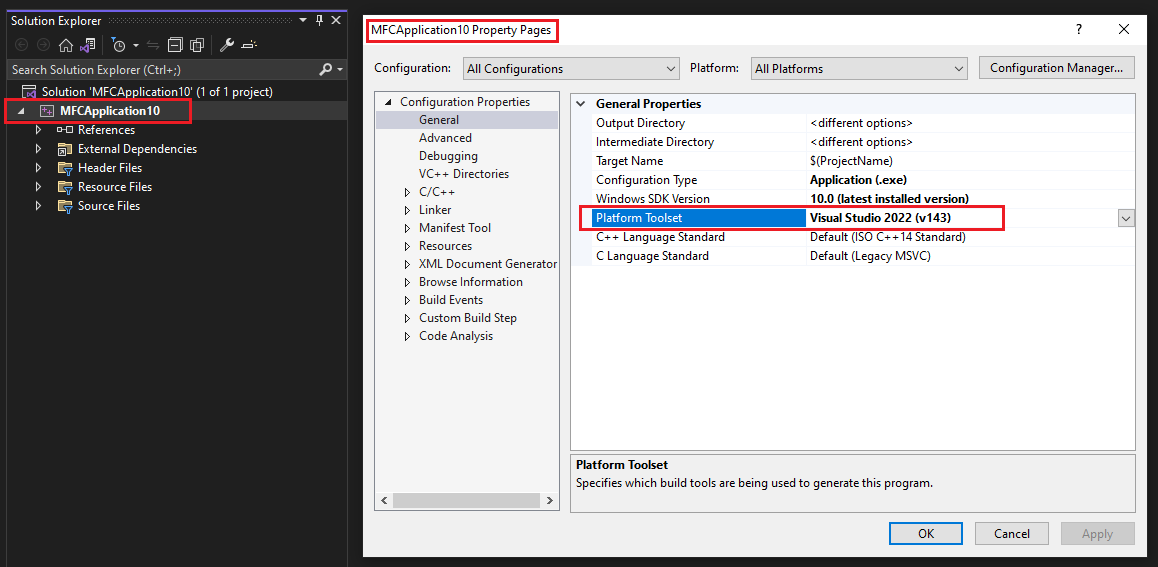Toggle Show All Files icon
1158x567 pixels.
196,46
